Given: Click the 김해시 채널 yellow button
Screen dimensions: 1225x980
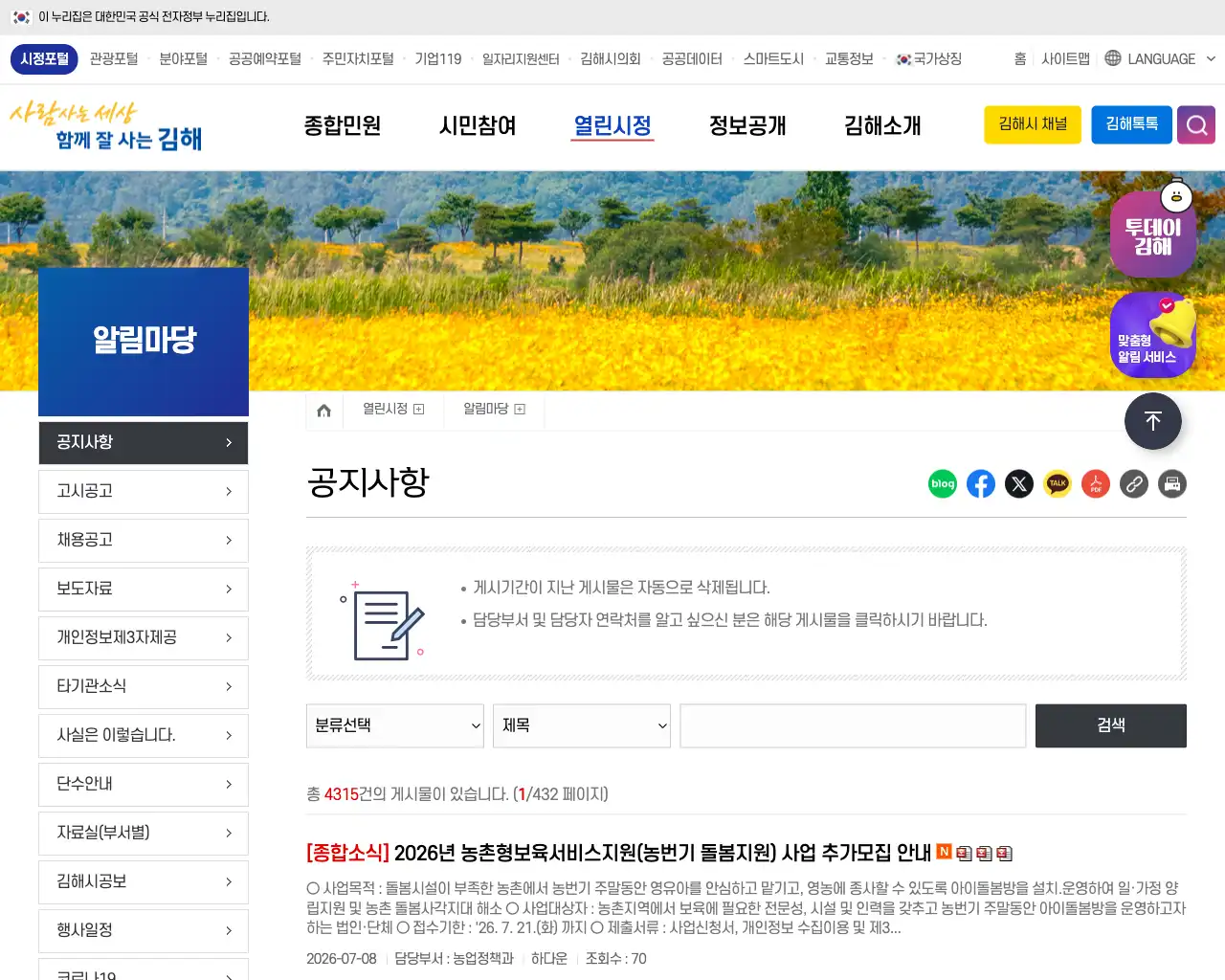Looking at the screenshot, I should click(1033, 125).
